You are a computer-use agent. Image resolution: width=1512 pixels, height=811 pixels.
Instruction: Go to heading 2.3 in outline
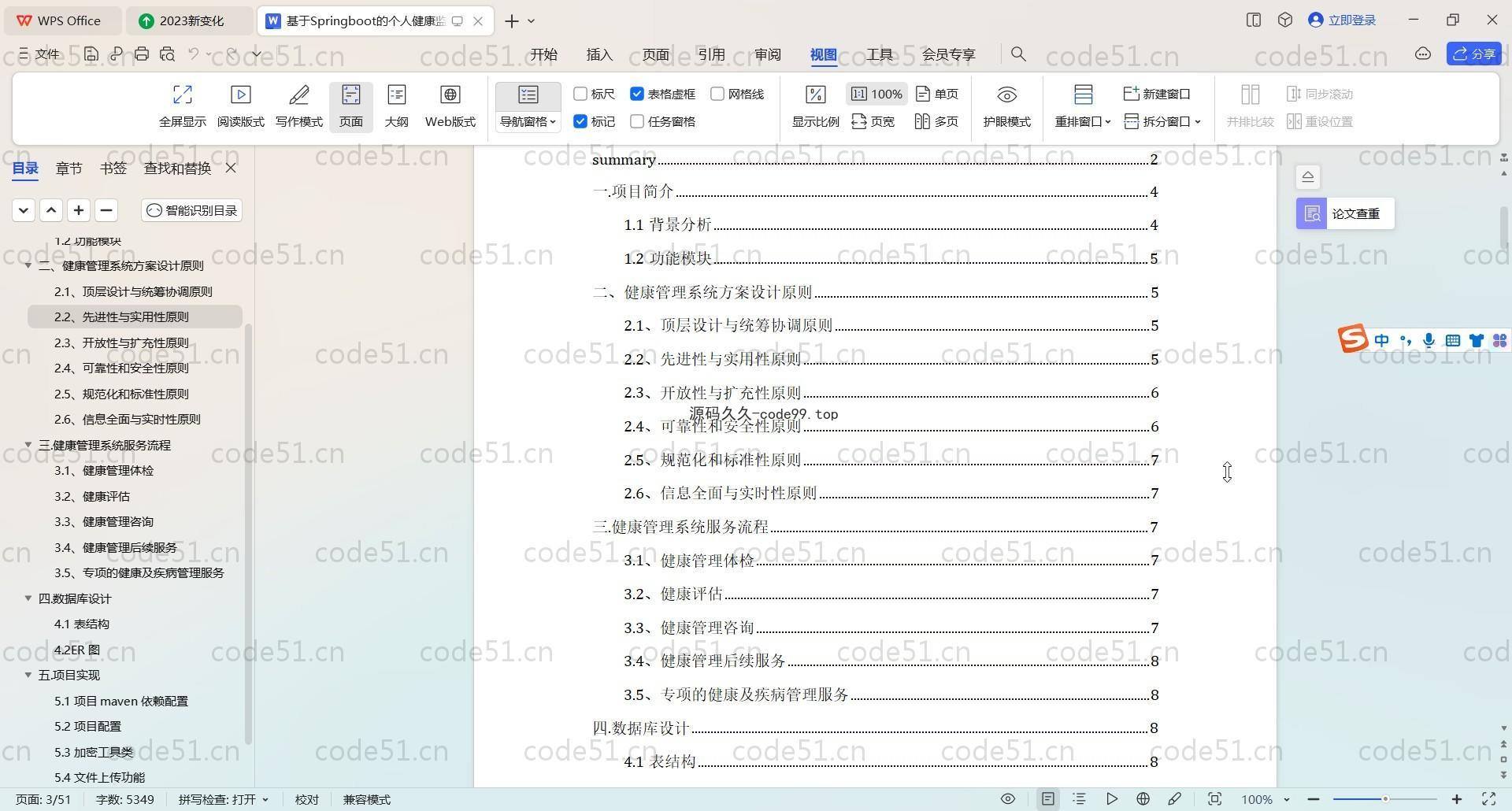click(x=121, y=343)
